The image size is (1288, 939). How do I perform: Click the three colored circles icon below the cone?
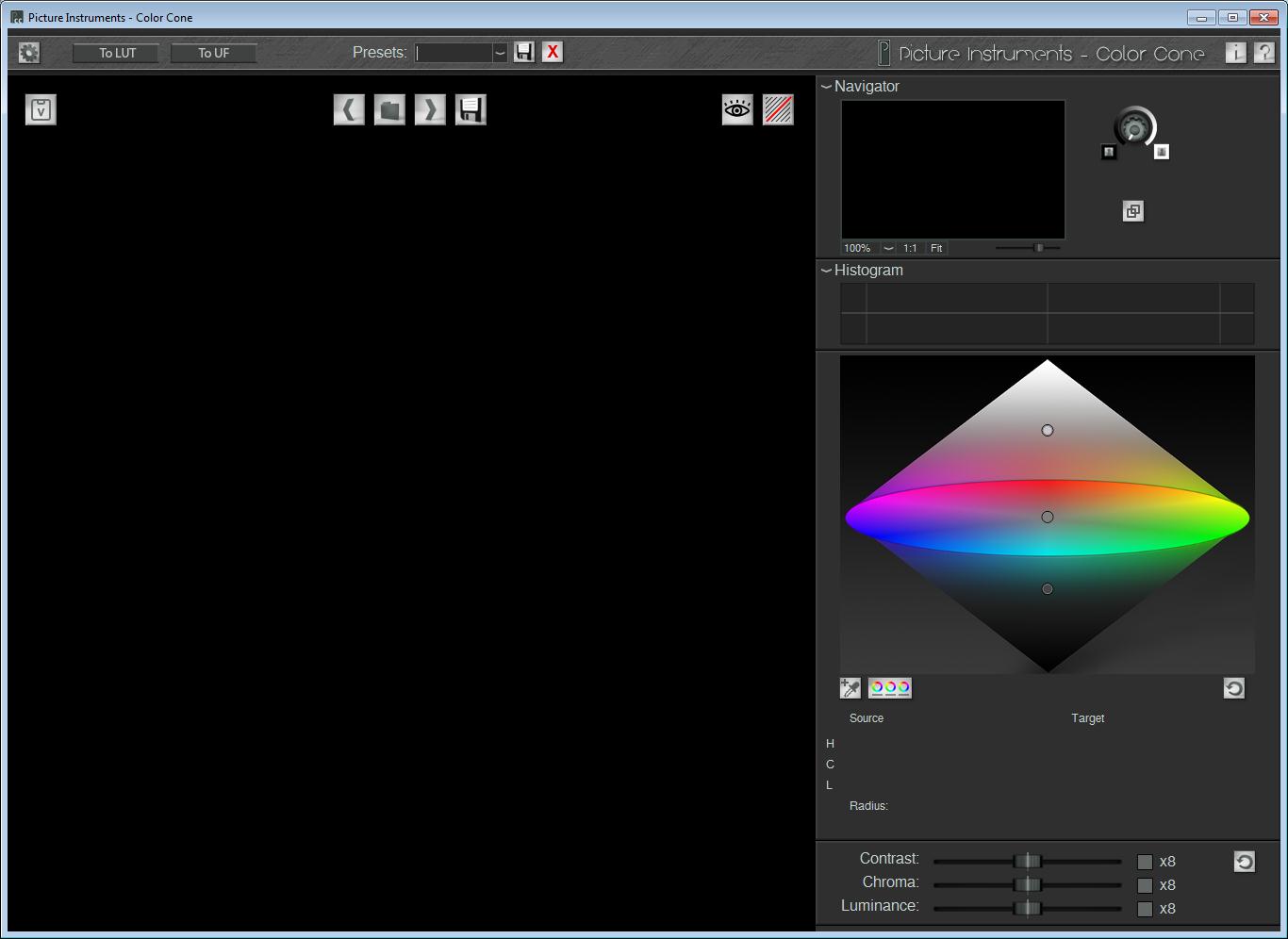click(890, 688)
